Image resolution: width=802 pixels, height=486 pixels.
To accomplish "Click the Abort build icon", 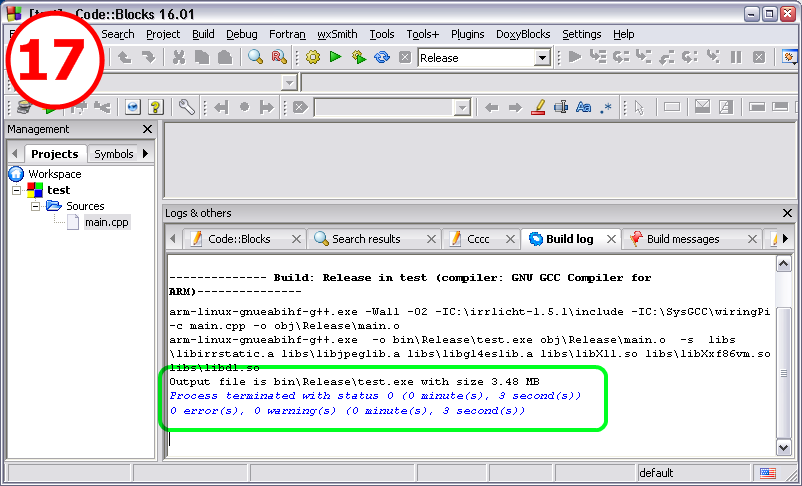I will click(x=405, y=57).
